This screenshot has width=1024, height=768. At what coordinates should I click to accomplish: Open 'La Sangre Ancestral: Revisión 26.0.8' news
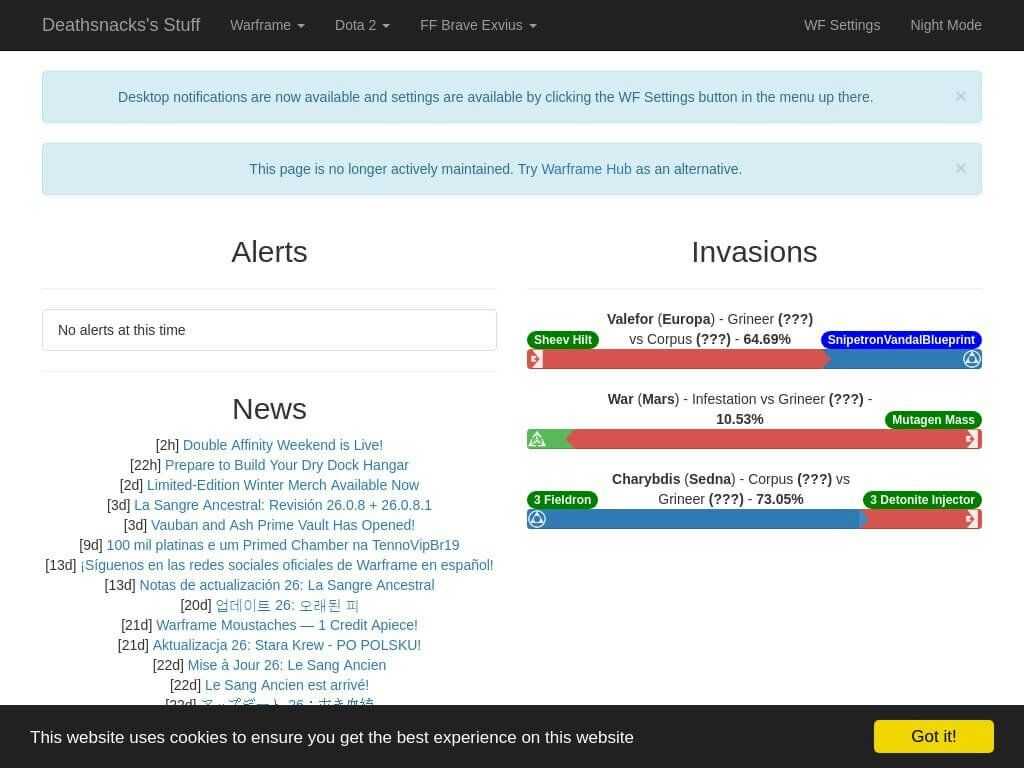click(x=283, y=505)
